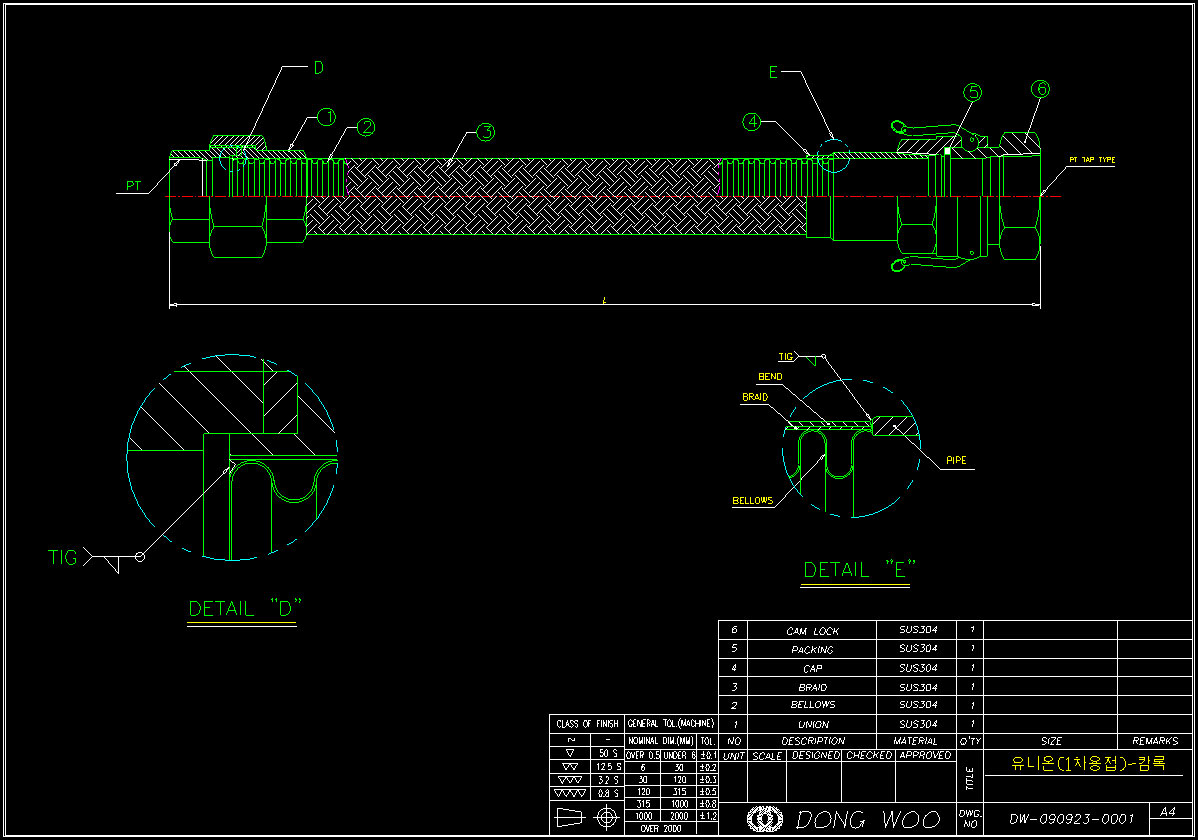Click the Dong Woo company logo emblem
The image size is (1198, 840).
tap(765, 819)
